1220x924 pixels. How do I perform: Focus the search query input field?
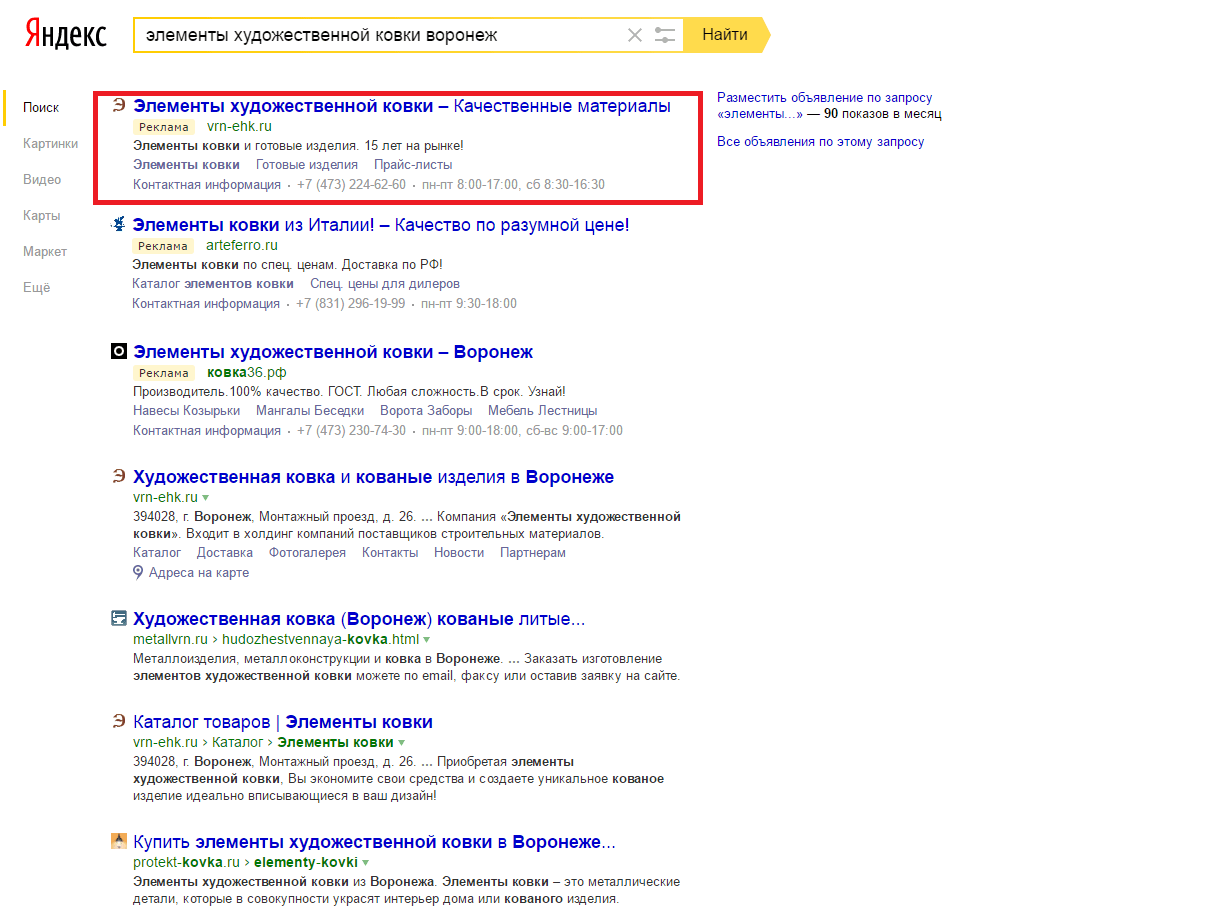point(380,35)
